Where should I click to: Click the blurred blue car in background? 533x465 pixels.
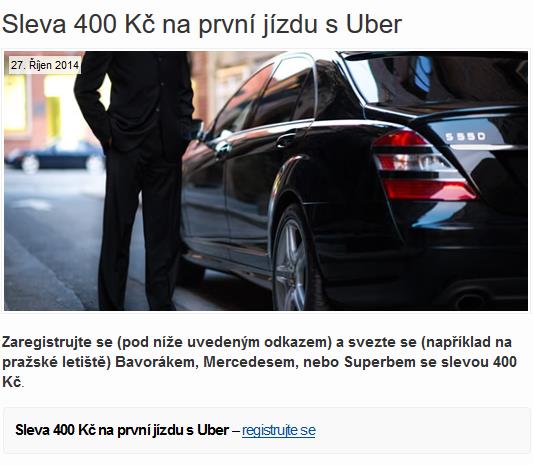coord(56,156)
